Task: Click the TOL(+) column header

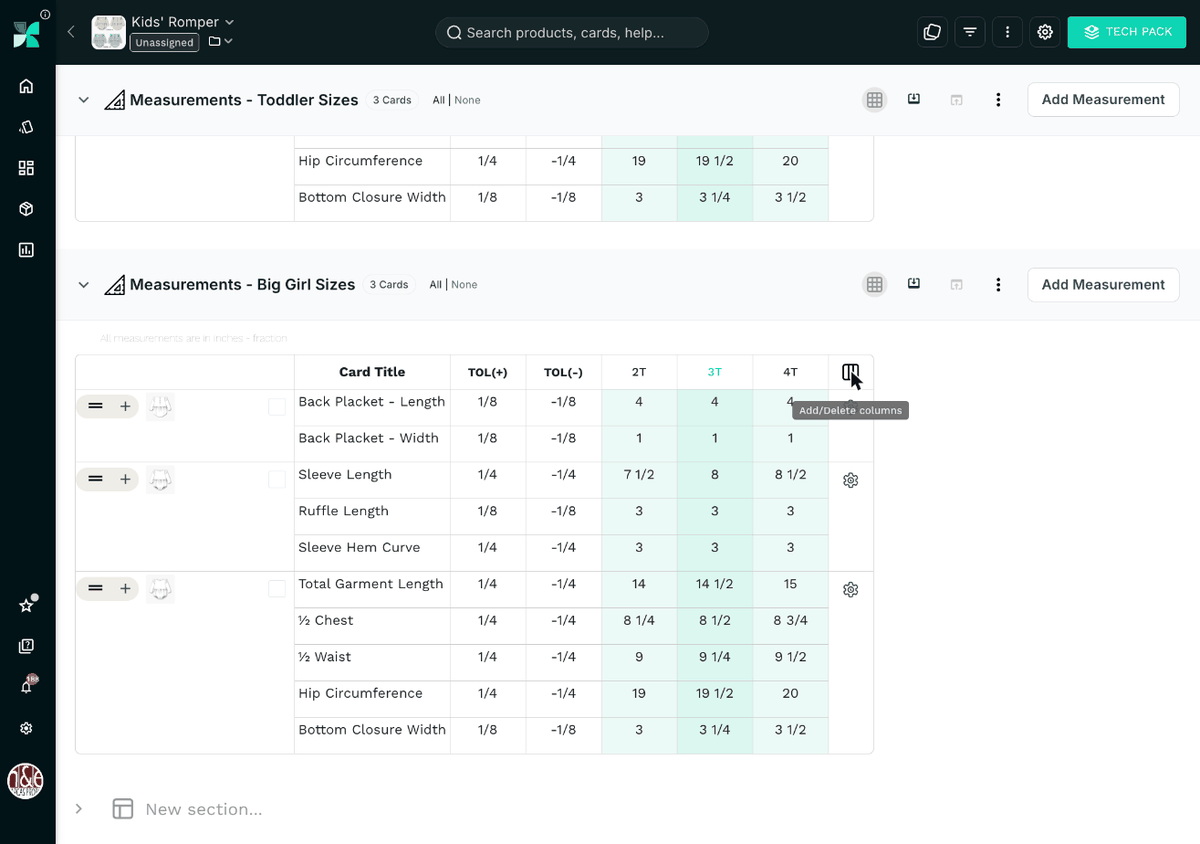Action: pyautogui.click(x=488, y=372)
